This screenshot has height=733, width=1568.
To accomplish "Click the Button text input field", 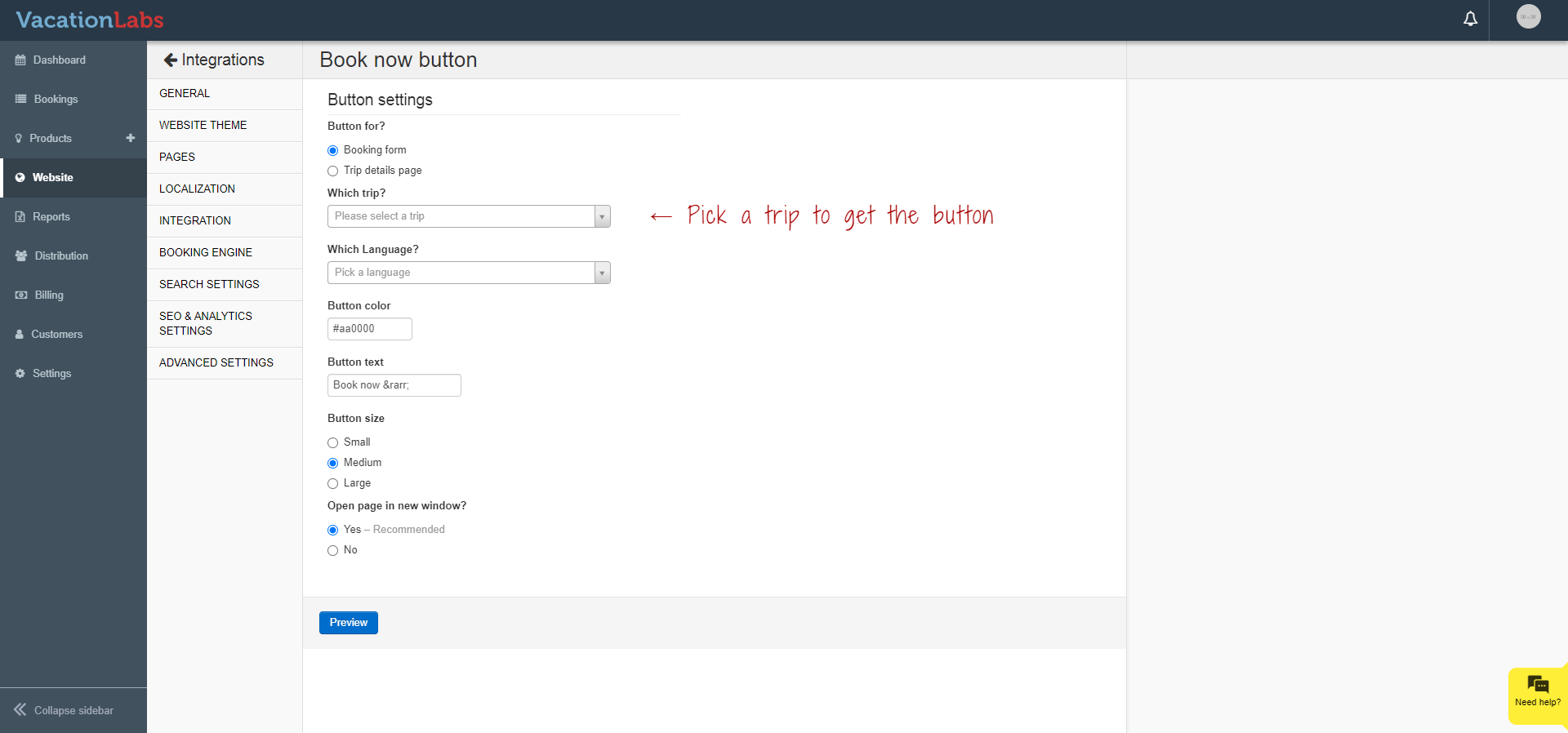I will (394, 385).
